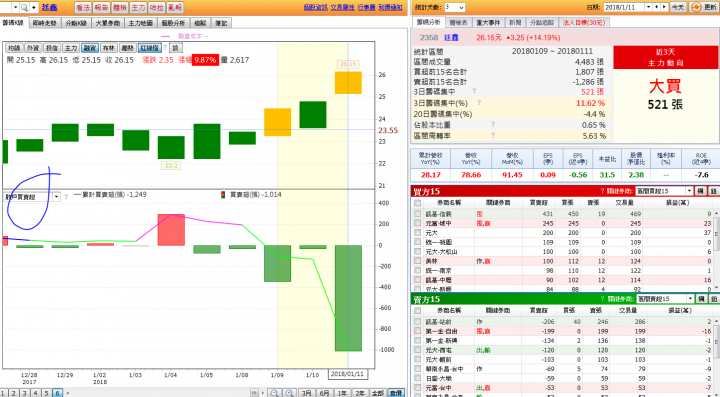Click the plus icon beside search

coord(34,7)
